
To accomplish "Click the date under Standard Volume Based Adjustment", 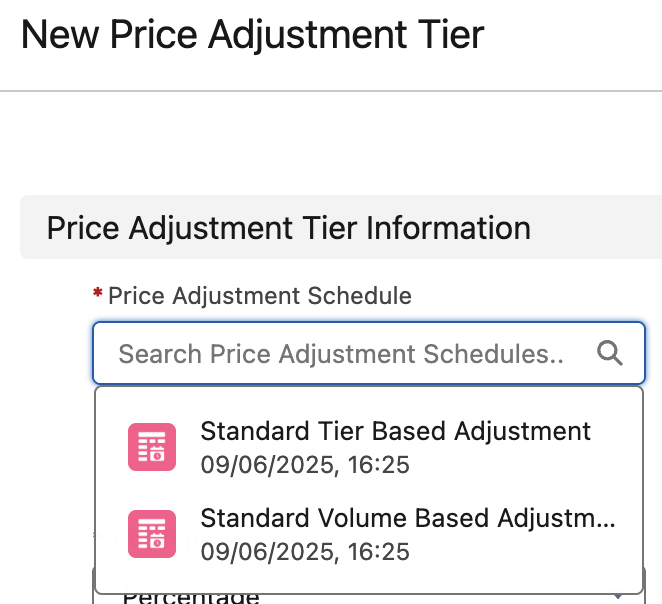I will (x=305, y=552).
